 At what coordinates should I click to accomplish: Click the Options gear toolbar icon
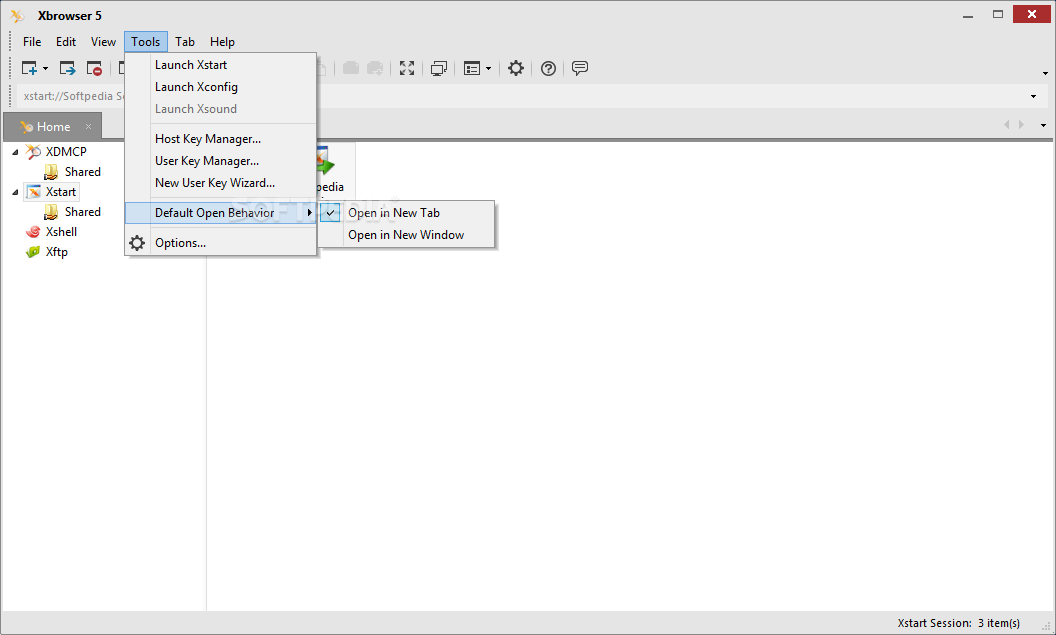point(516,68)
